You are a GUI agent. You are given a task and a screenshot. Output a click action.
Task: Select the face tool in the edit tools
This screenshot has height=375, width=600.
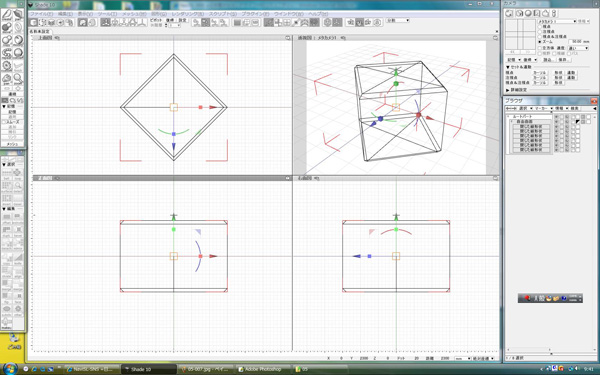[18, 298]
